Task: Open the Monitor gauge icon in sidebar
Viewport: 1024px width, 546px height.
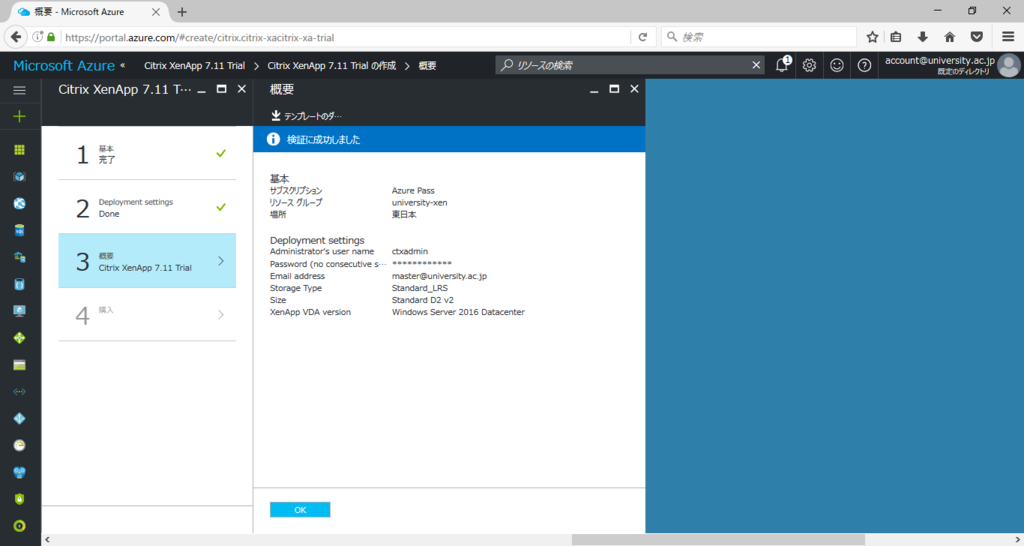Action: 20,445
